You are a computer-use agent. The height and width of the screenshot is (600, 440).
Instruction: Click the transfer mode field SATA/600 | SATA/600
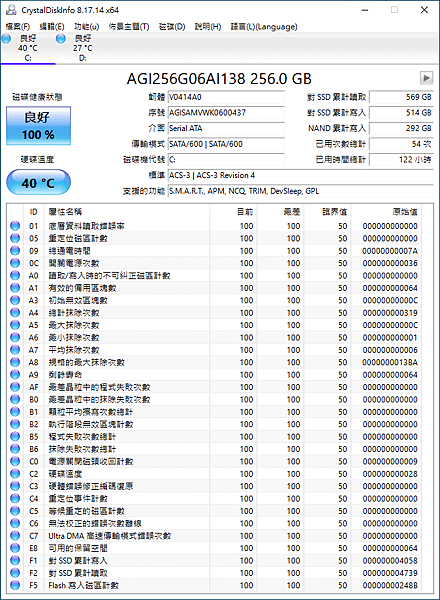click(x=226, y=144)
